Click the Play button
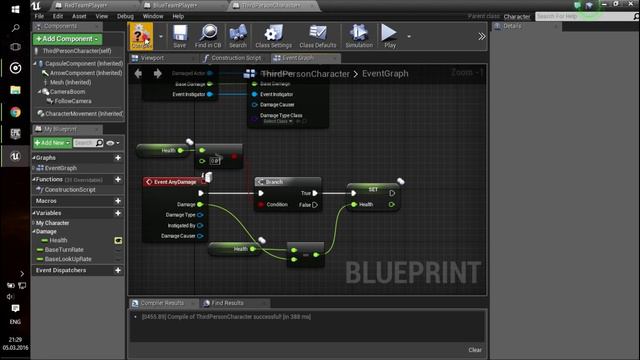 tap(389, 36)
